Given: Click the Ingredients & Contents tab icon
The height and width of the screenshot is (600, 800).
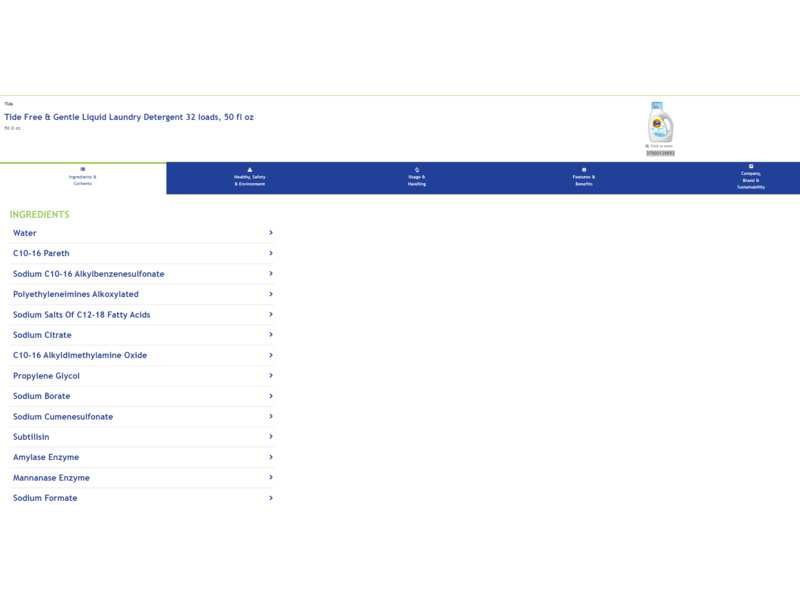Looking at the screenshot, I should pyautogui.click(x=83, y=169).
